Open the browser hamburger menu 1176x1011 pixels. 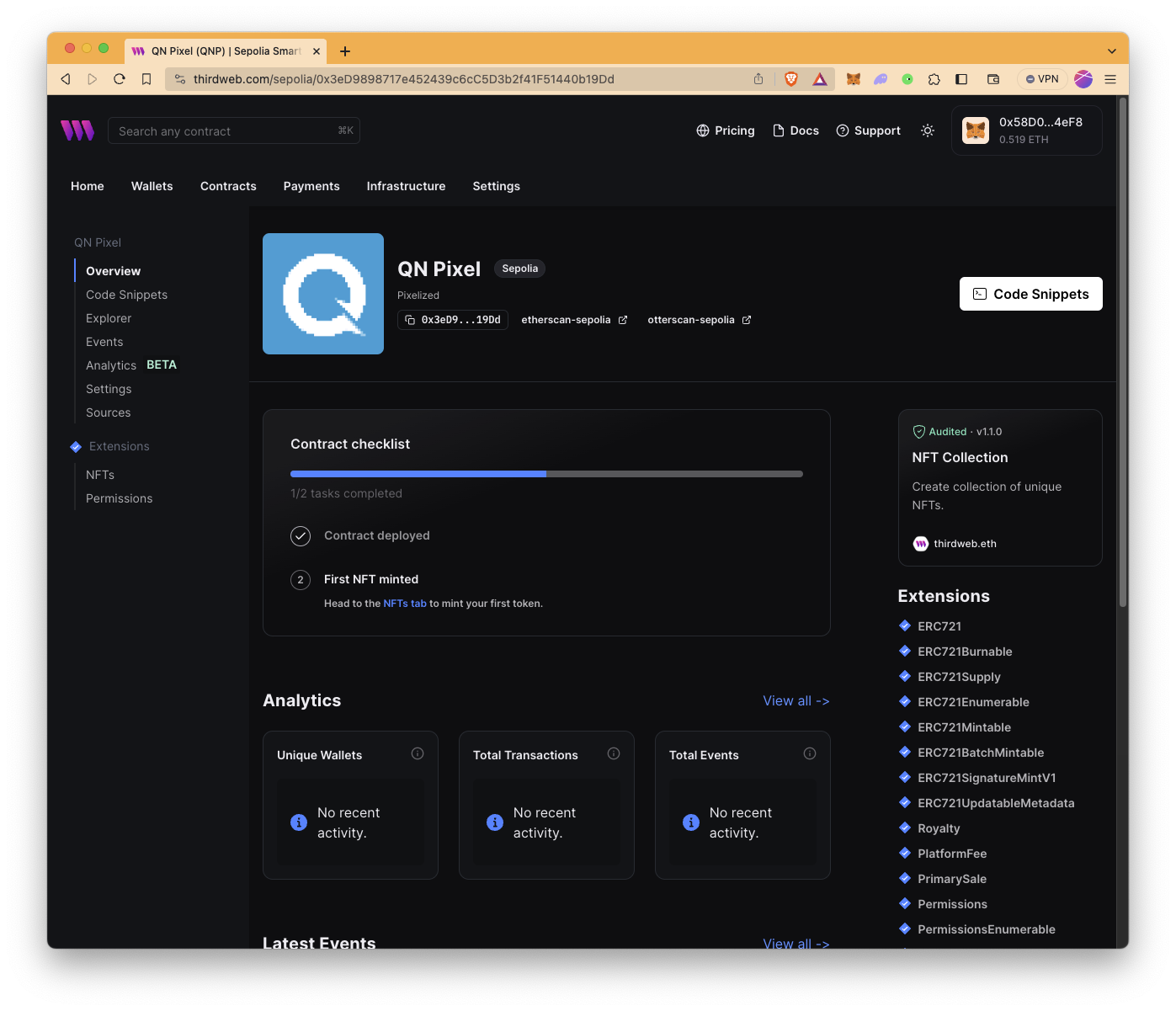[x=1110, y=79]
